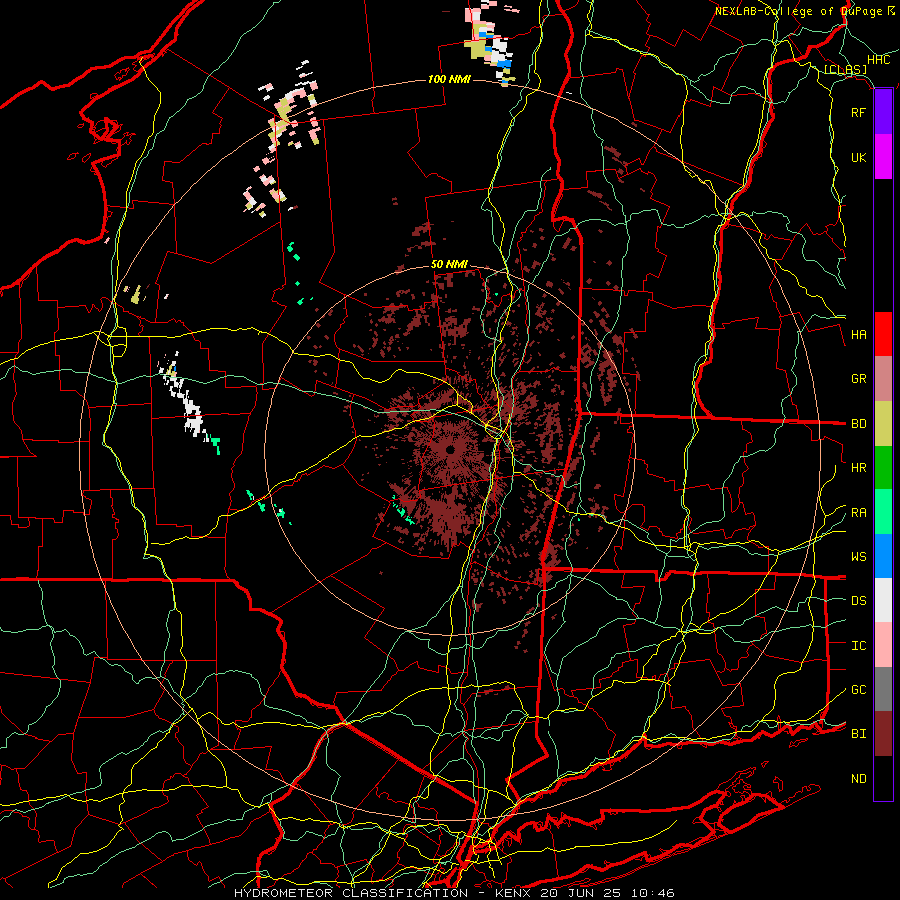Screen dimensions: 900x900
Task: Click the DS legend label
Action: coord(858,601)
